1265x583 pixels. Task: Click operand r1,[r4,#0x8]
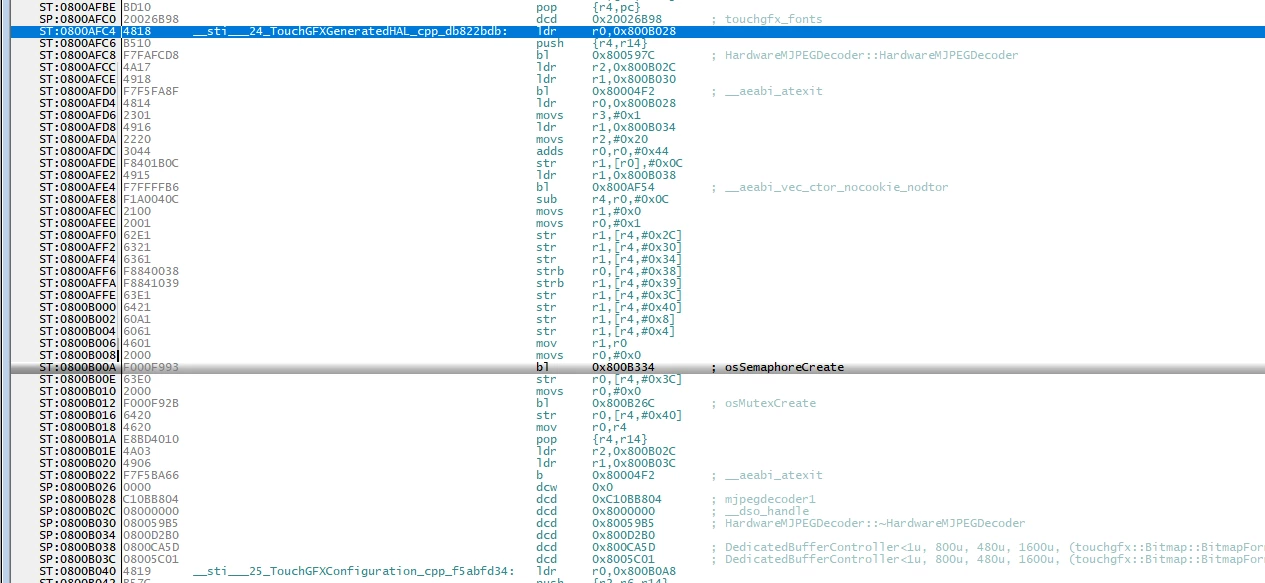[x=634, y=319]
